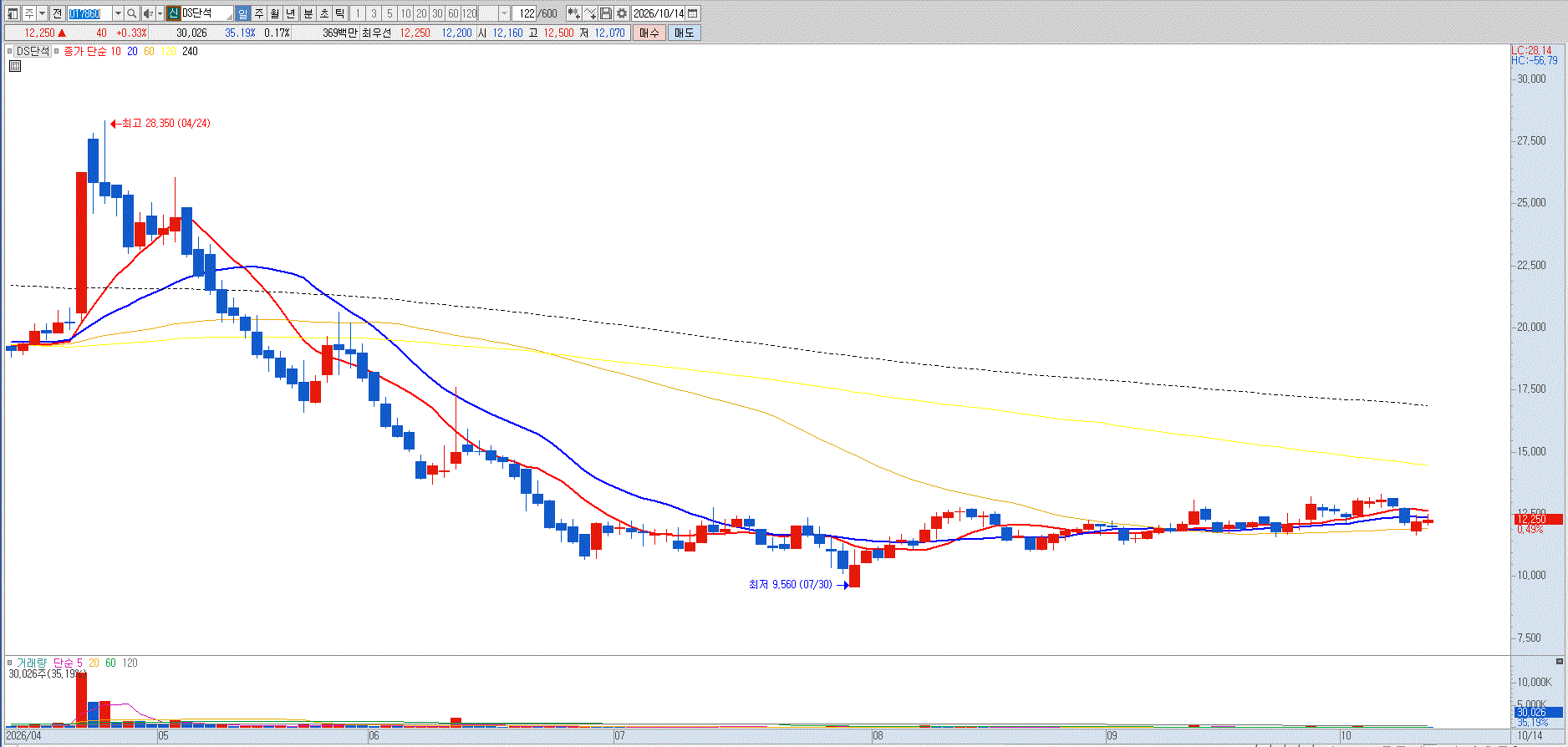The image size is (1568, 747).
Task: Select the 일 daily period toggle
Action: [x=242, y=13]
